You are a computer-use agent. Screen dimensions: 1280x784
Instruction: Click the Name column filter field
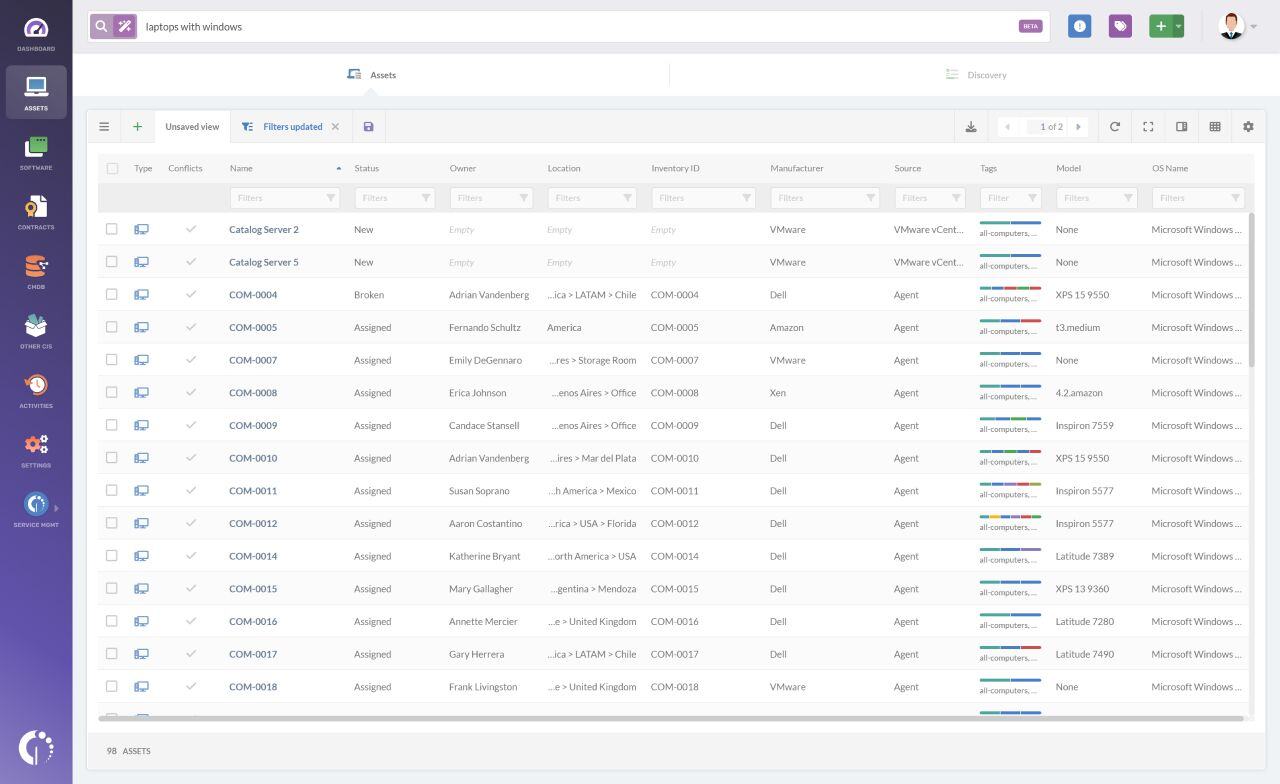tap(285, 198)
